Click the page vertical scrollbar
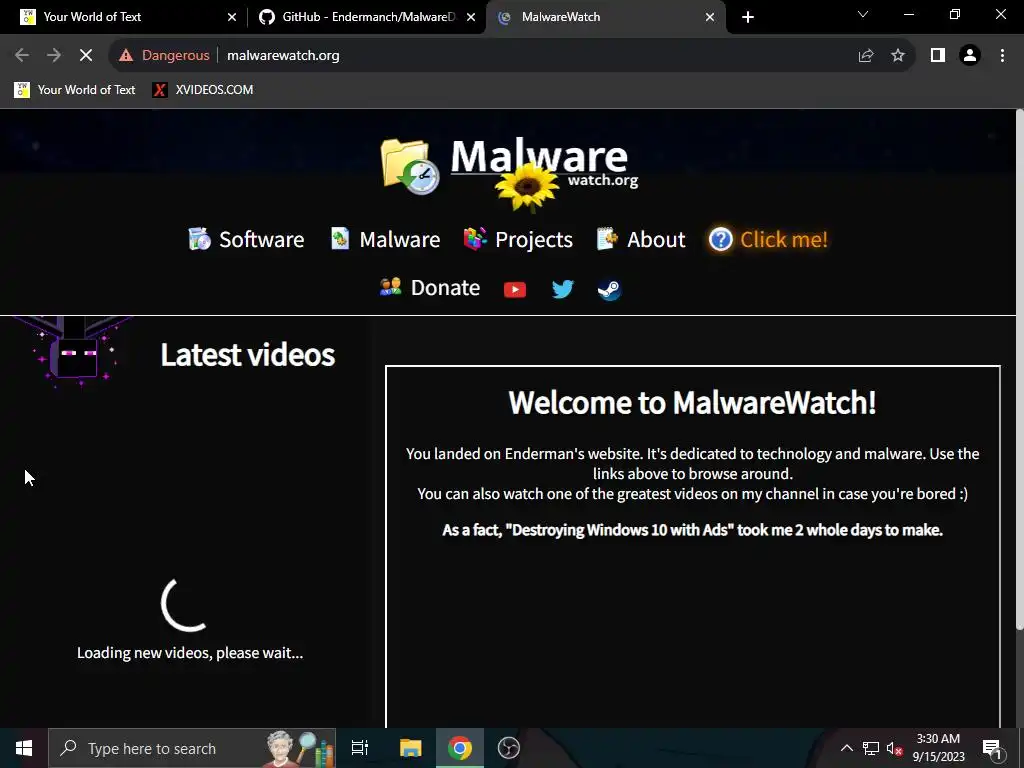The width and height of the screenshot is (1024, 768). click(1019, 369)
